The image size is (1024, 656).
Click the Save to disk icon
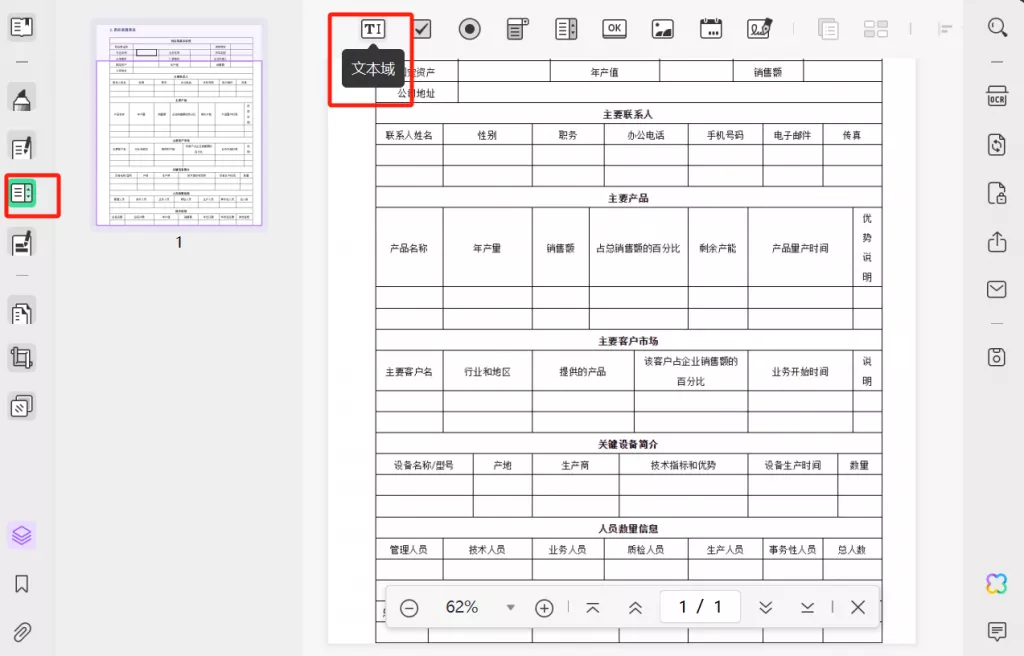(997, 357)
